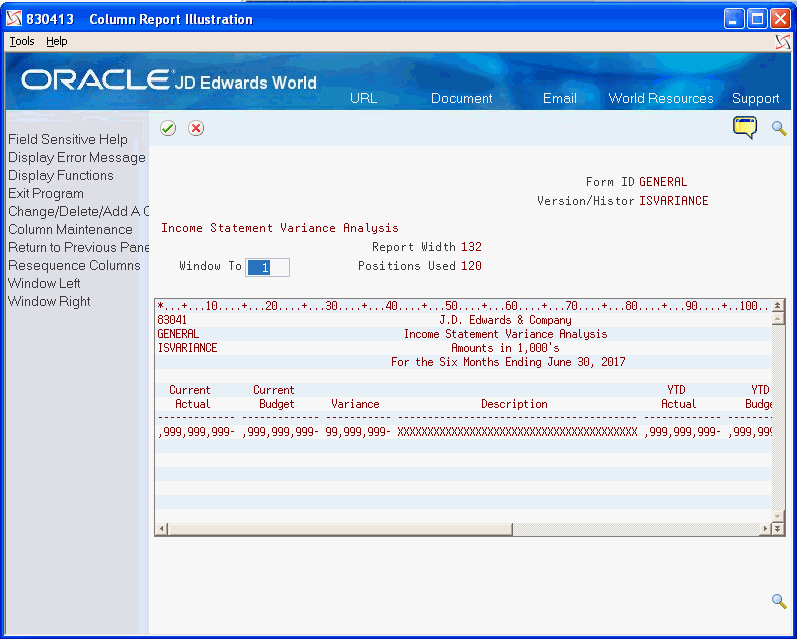Select Window Right
The height and width of the screenshot is (639, 797).
49,301
